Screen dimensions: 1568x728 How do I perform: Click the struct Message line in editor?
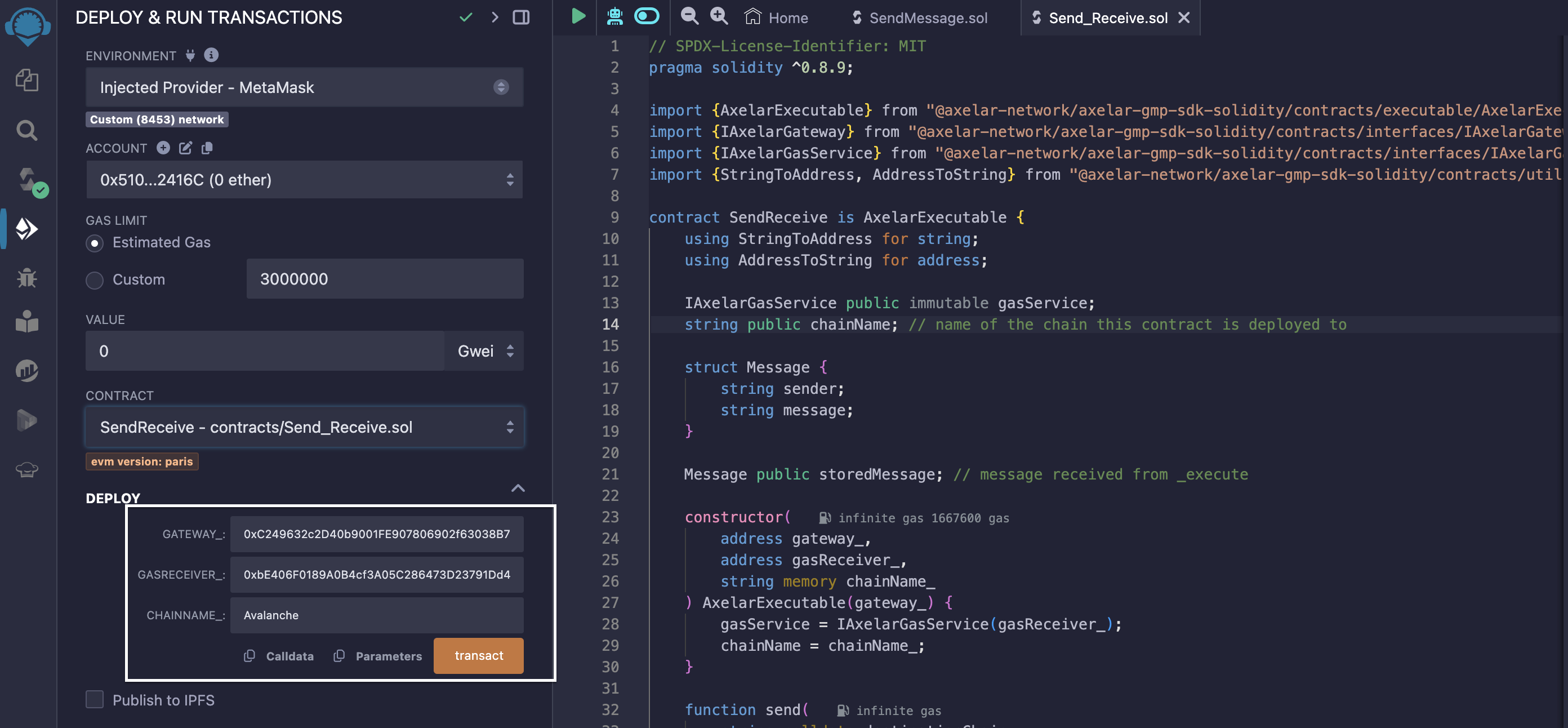pos(756,367)
